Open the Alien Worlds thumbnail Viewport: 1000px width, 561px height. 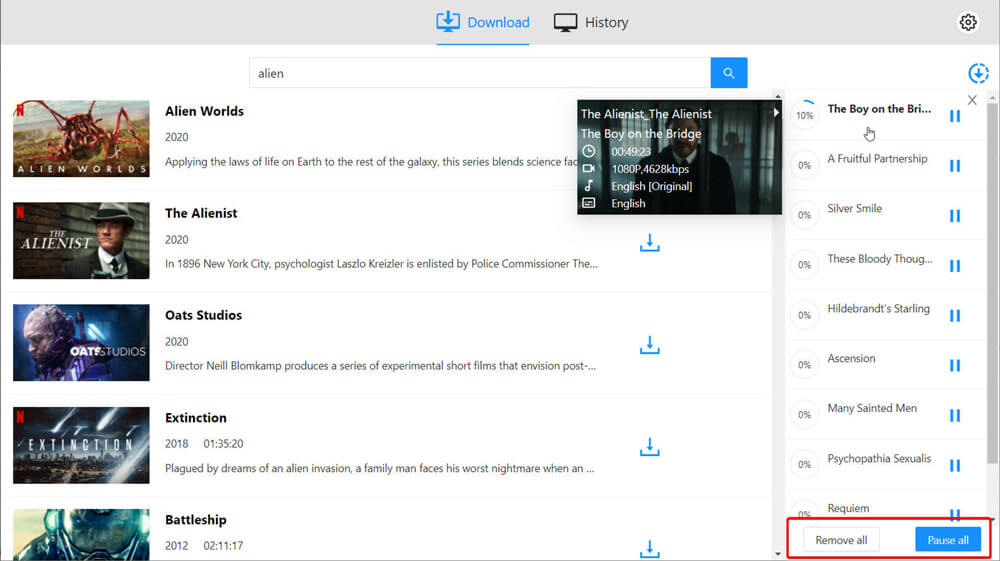pos(81,138)
